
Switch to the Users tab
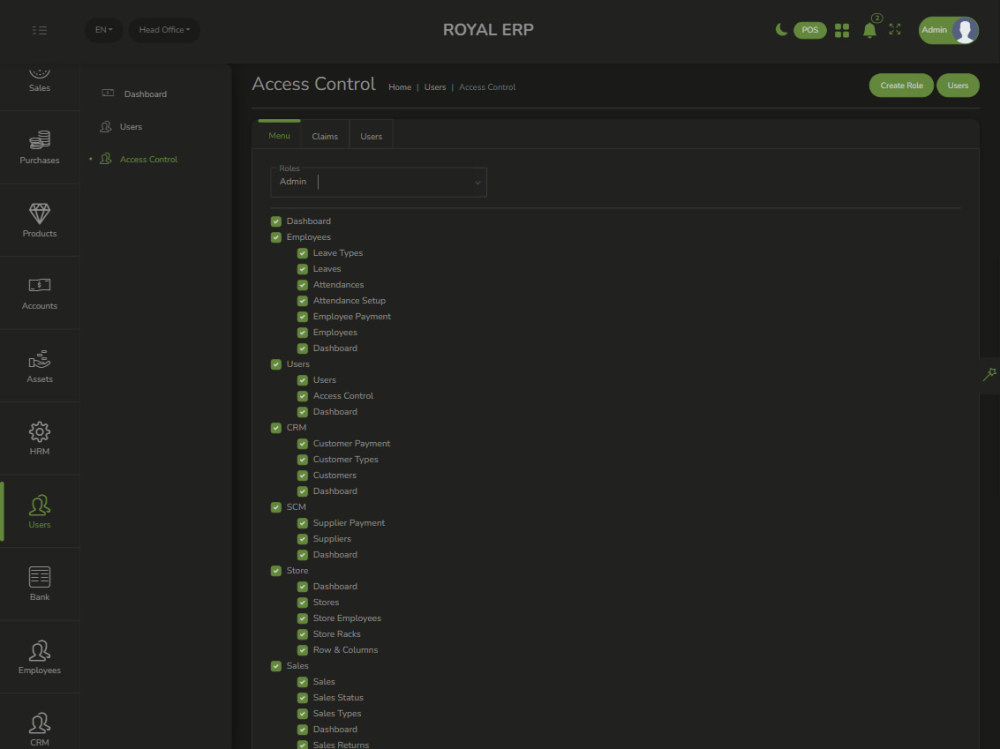click(371, 136)
